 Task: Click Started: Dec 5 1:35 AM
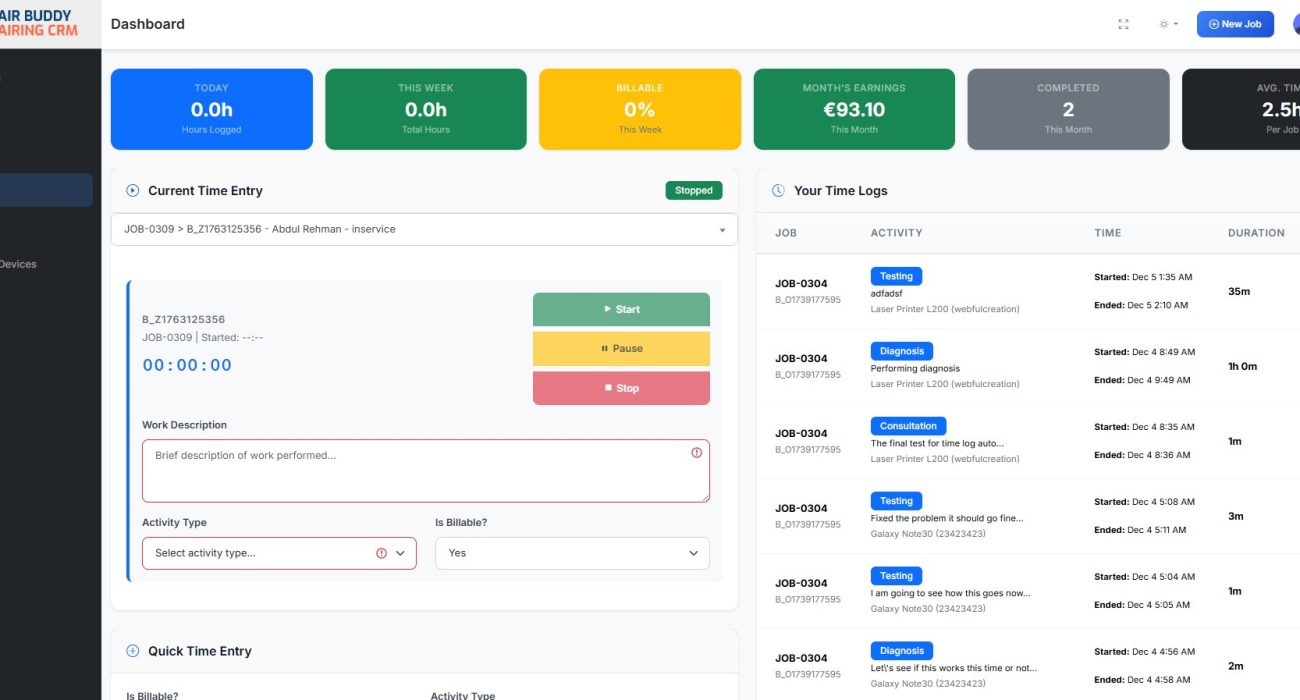pos(1143,277)
